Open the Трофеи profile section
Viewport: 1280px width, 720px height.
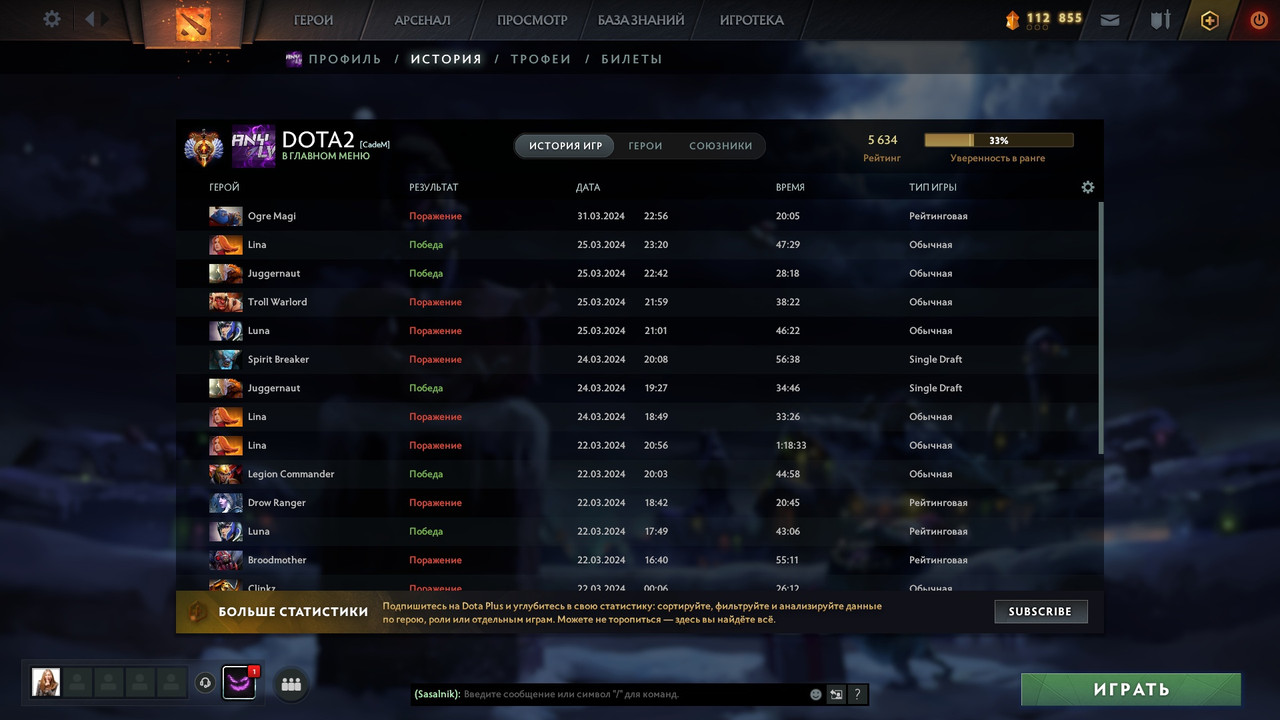click(541, 59)
